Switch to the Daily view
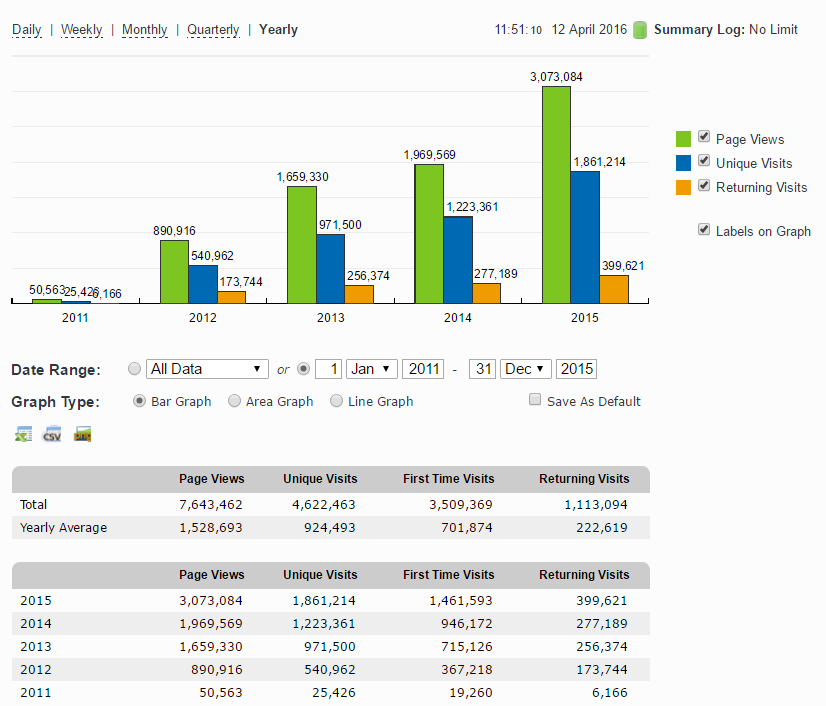Screen dimensions: 826x706 click(x=27, y=30)
